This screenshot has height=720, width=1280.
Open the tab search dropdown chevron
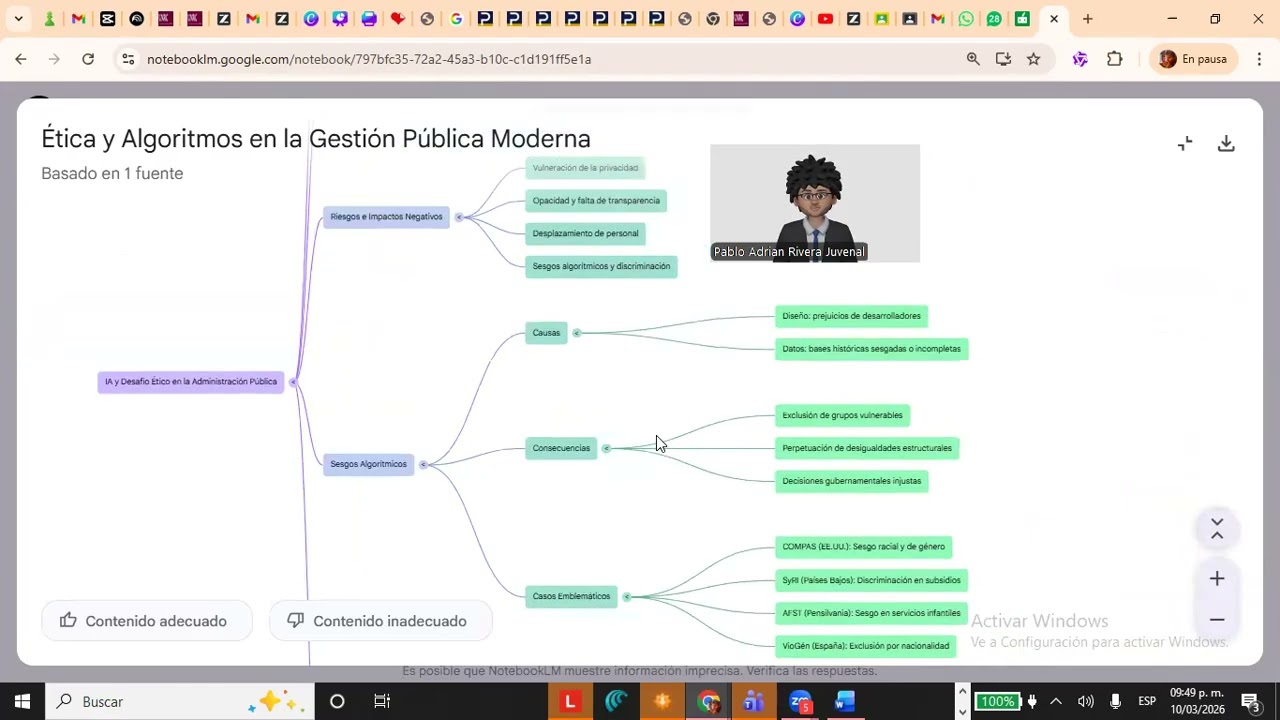pos(18,19)
